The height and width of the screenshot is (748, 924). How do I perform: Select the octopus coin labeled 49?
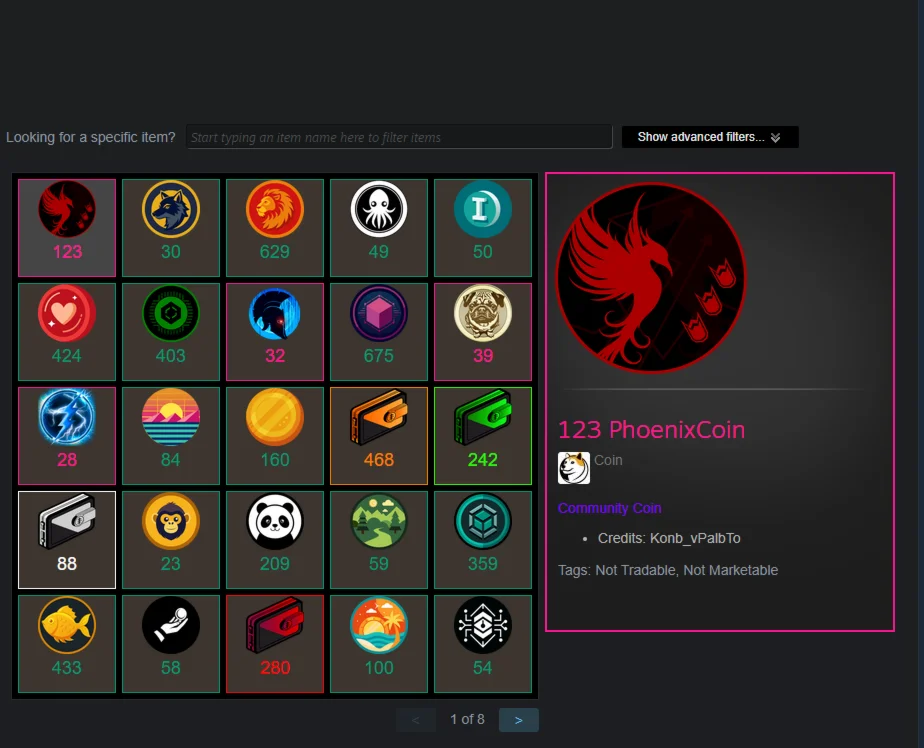[379, 228]
